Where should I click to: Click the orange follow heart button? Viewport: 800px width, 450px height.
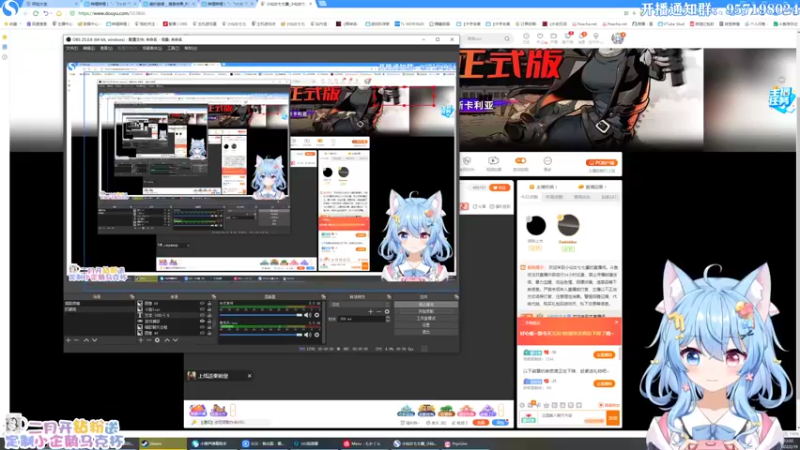pos(500,188)
